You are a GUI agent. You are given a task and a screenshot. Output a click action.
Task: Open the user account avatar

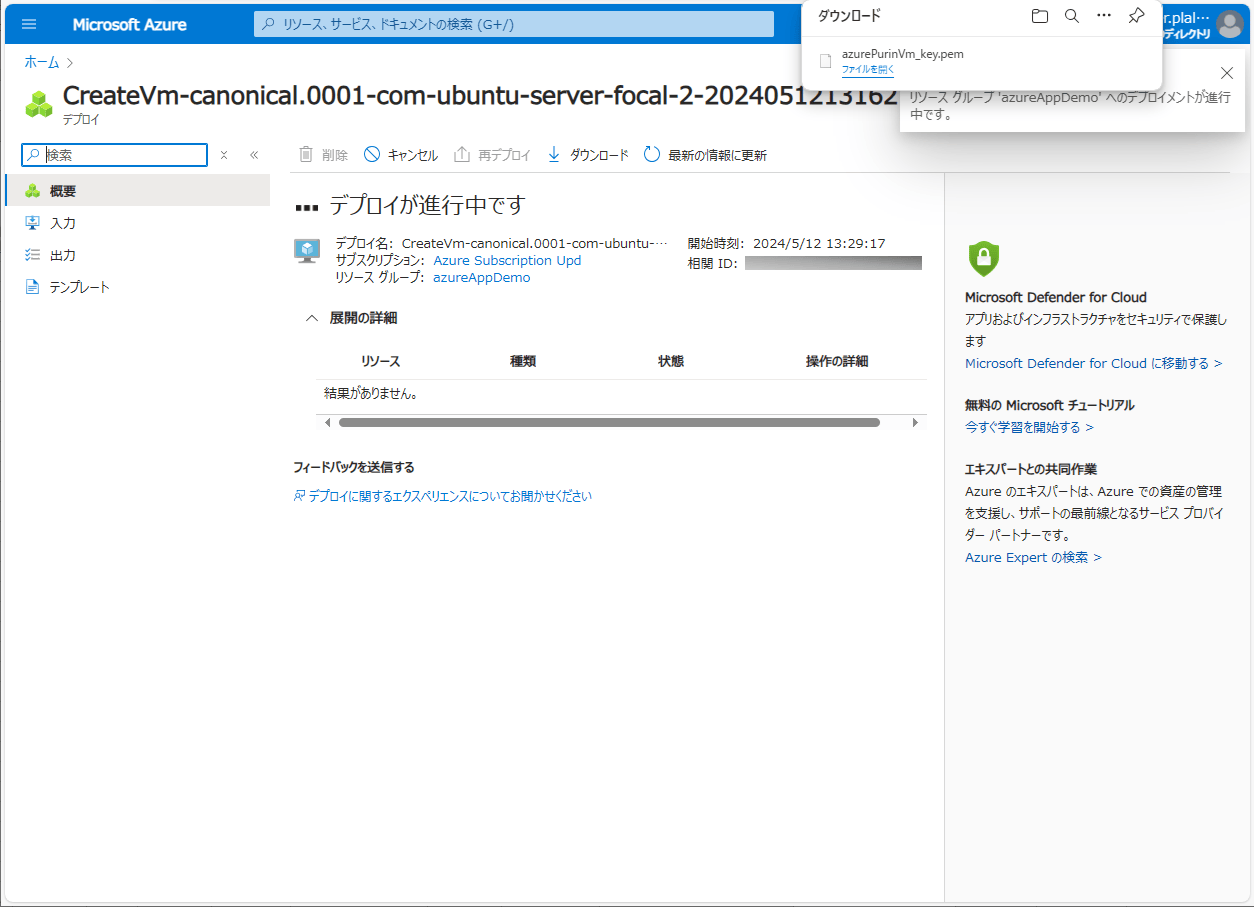point(1229,24)
